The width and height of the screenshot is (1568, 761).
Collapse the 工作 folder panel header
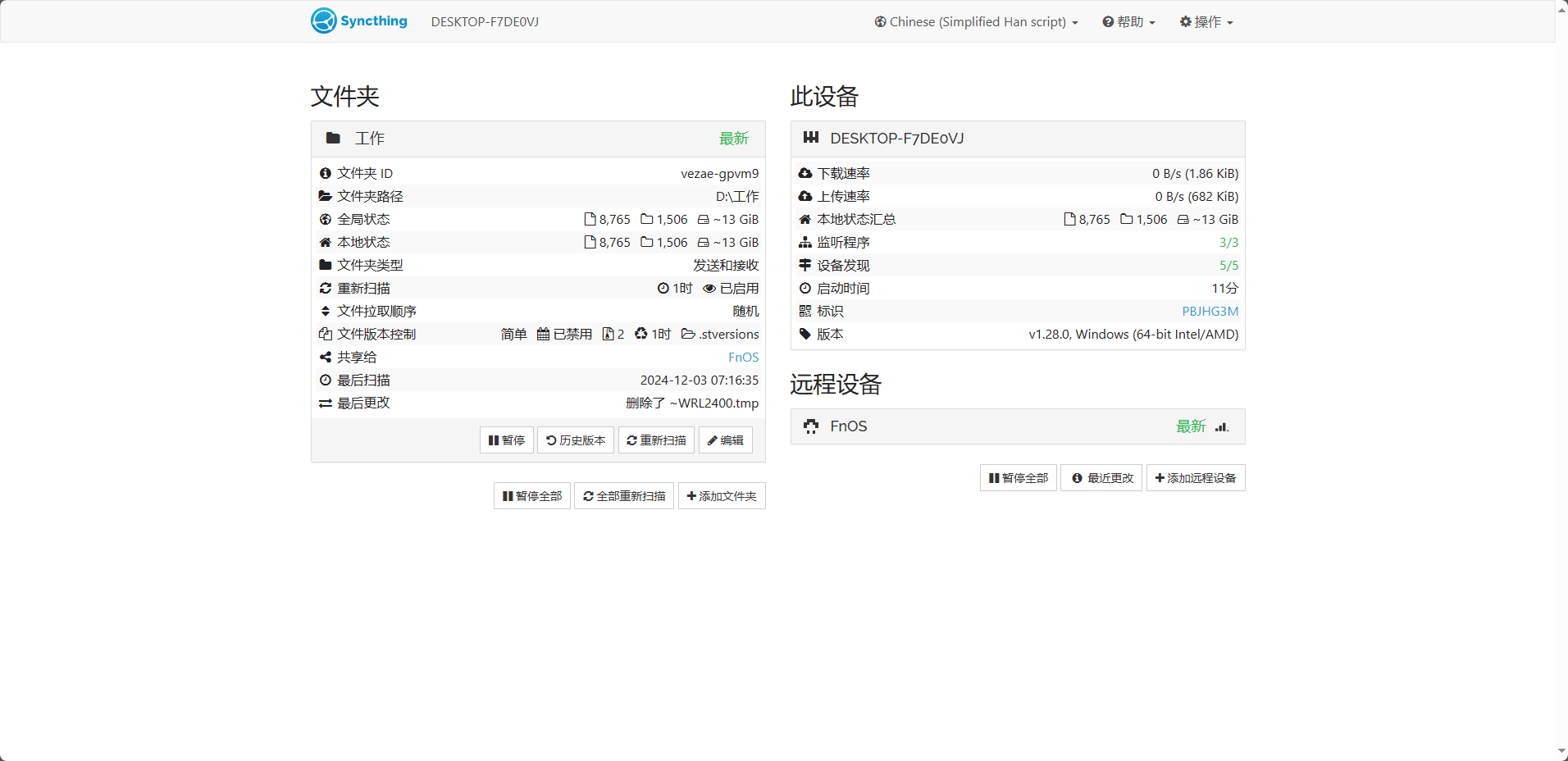pos(538,139)
